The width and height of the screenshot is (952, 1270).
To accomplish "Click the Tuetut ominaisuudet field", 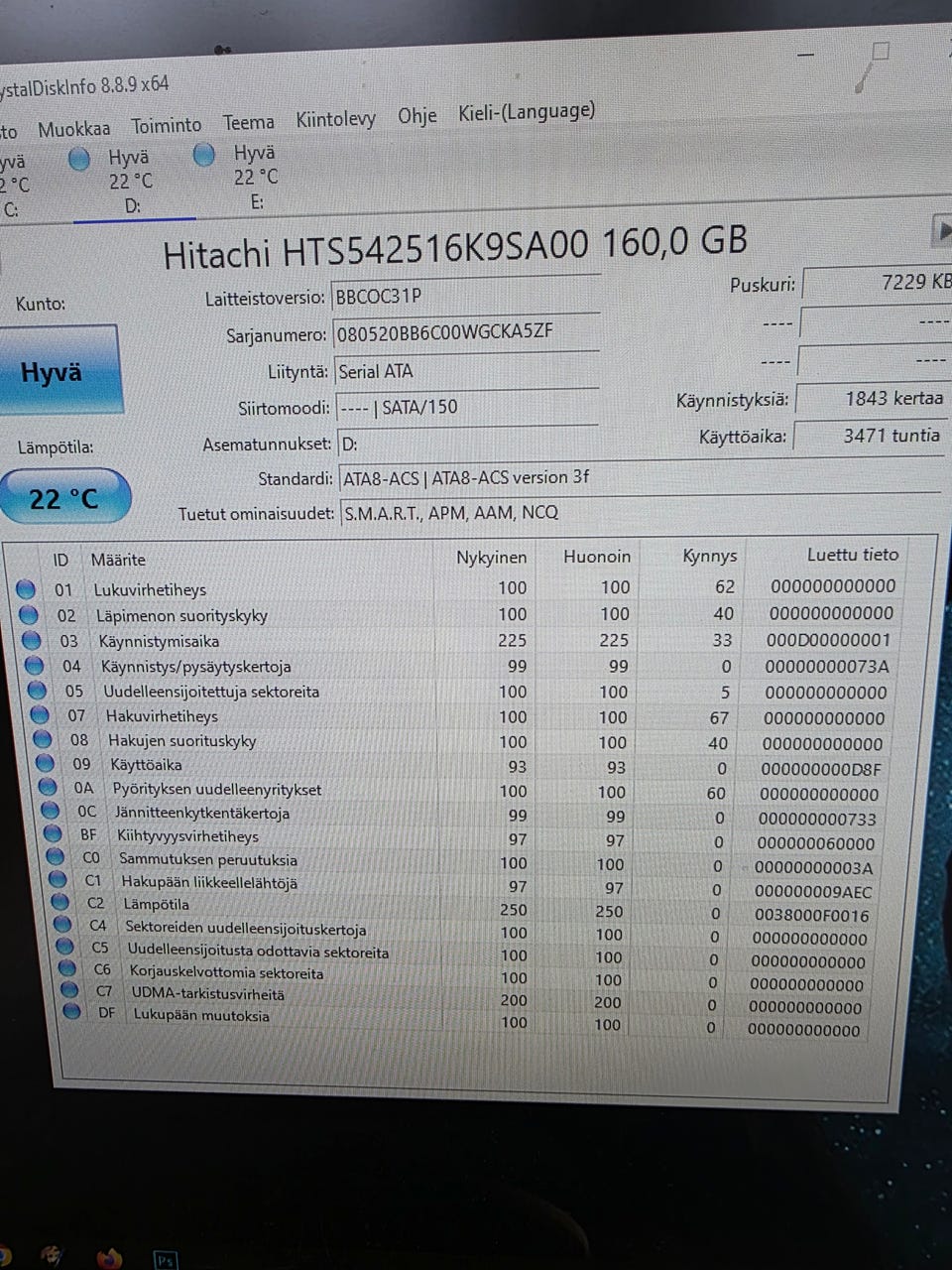I will [x=640, y=512].
